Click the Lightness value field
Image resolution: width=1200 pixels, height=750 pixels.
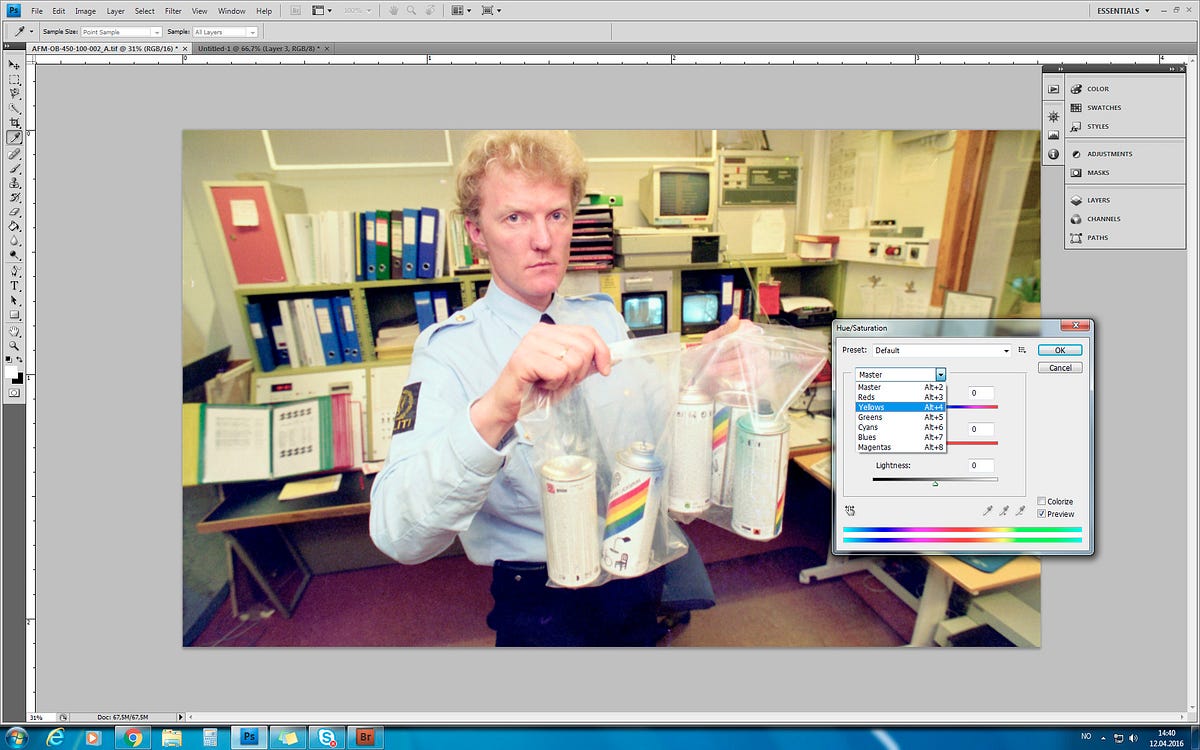coord(980,465)
